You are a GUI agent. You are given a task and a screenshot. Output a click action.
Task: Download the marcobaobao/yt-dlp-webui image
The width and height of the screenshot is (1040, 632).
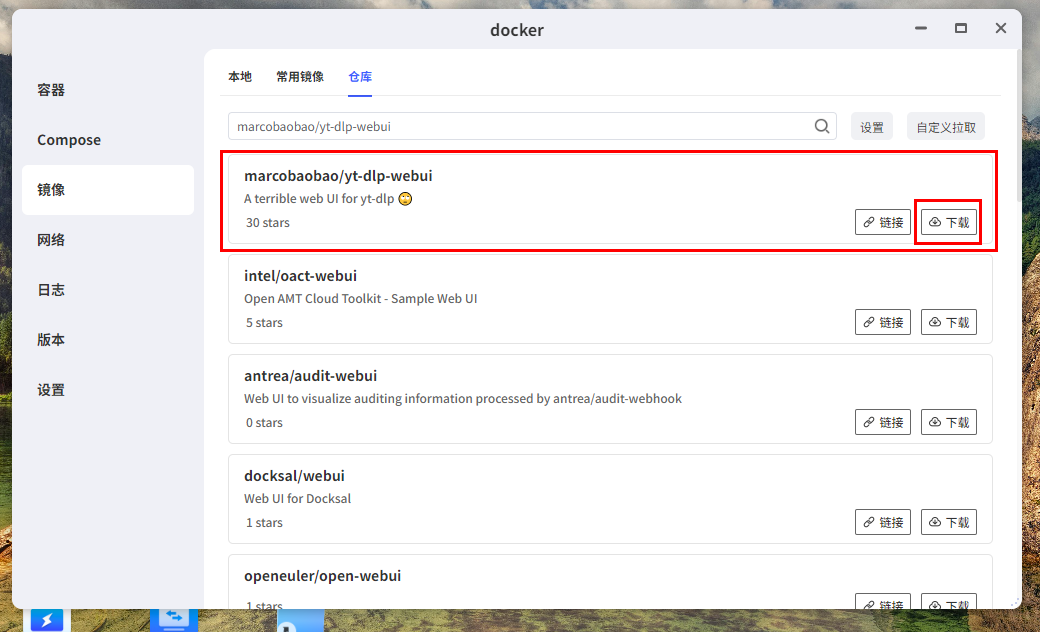click(948, 222)
